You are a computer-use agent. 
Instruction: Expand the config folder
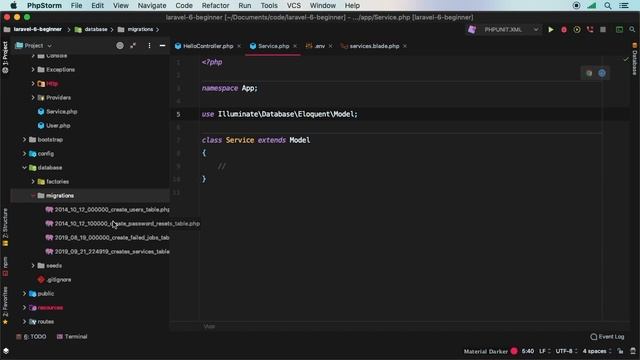click(x=24, y=153)
